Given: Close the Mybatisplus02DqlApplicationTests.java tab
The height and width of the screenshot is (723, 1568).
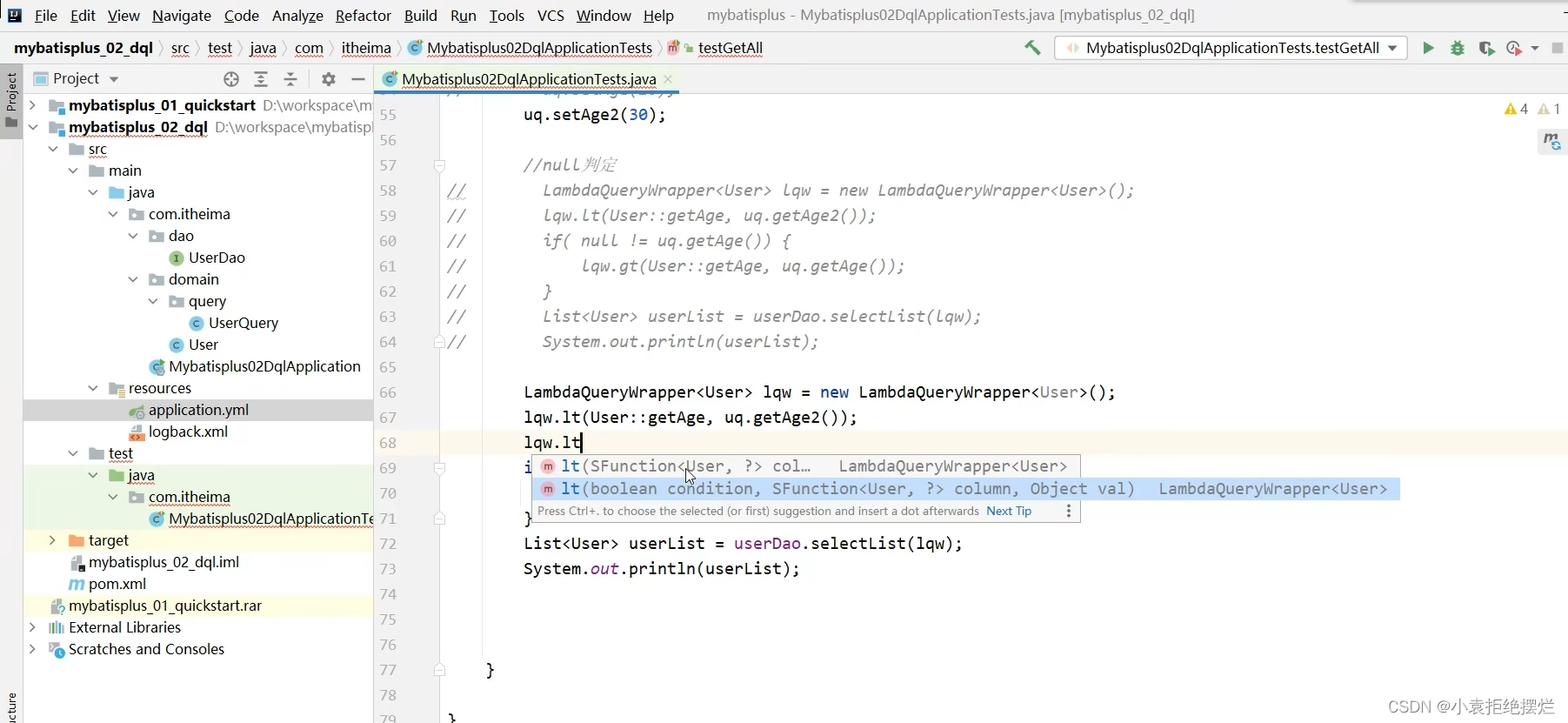Looking at the screenshot, I should [x=668, y=79].
